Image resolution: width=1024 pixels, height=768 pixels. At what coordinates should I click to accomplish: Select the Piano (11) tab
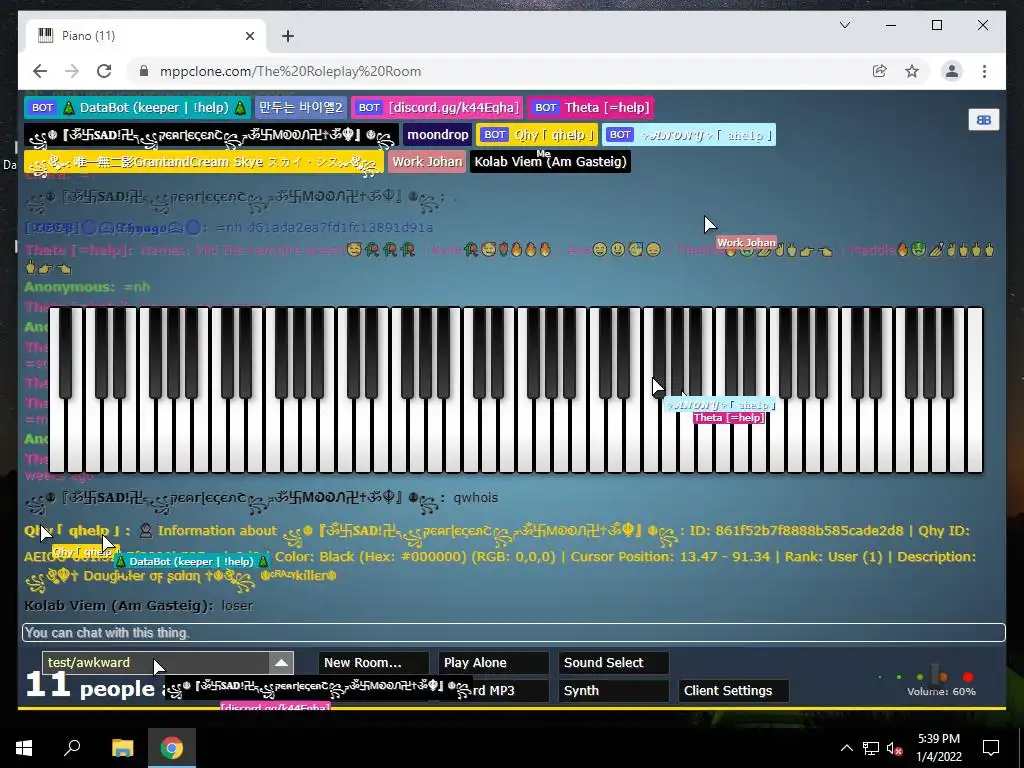(x=146, y=36)
